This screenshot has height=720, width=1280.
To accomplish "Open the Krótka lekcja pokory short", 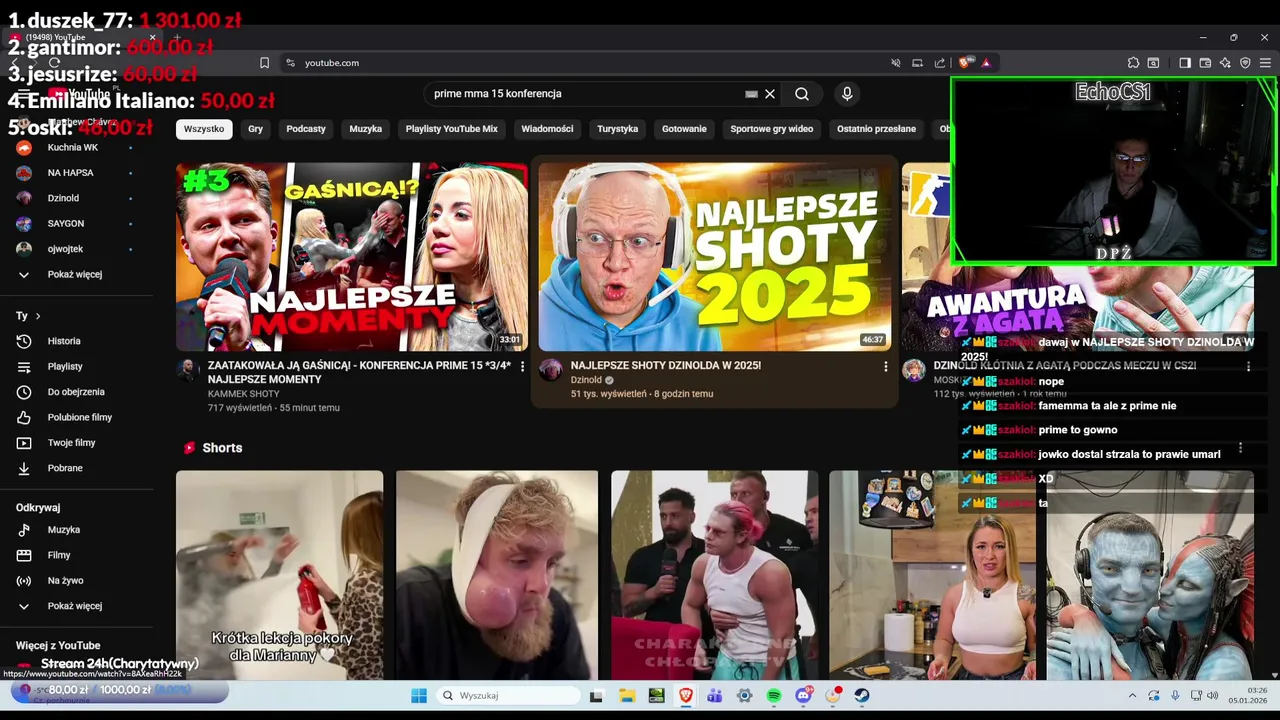I will [x=280, y=575].
